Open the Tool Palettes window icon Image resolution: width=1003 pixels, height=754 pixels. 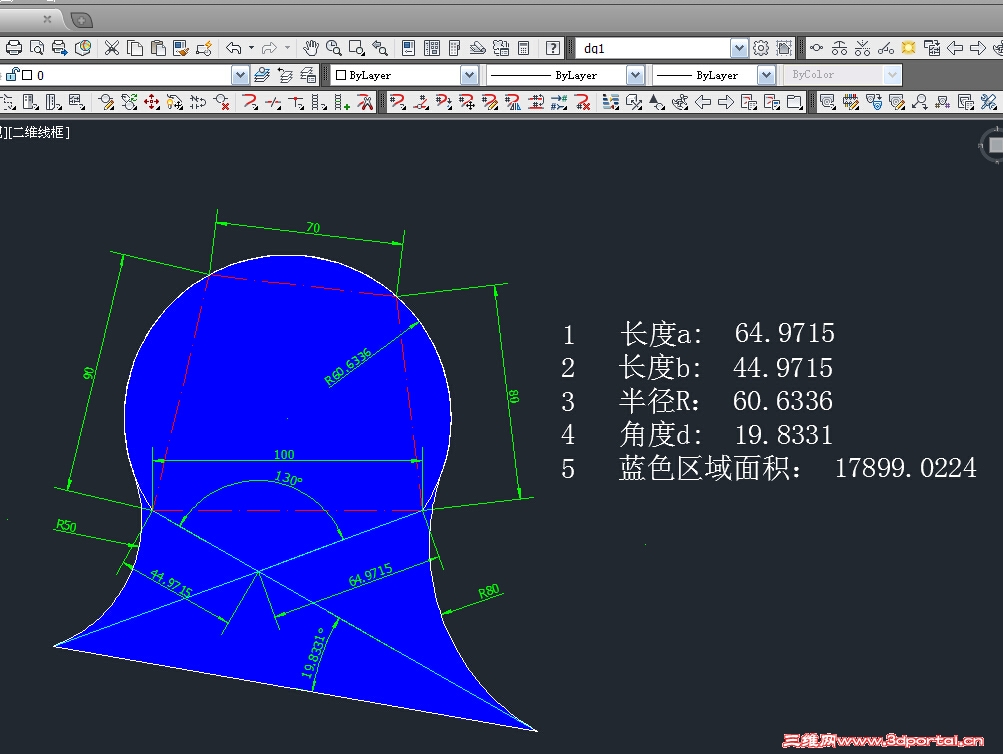(x=455, y=48)
